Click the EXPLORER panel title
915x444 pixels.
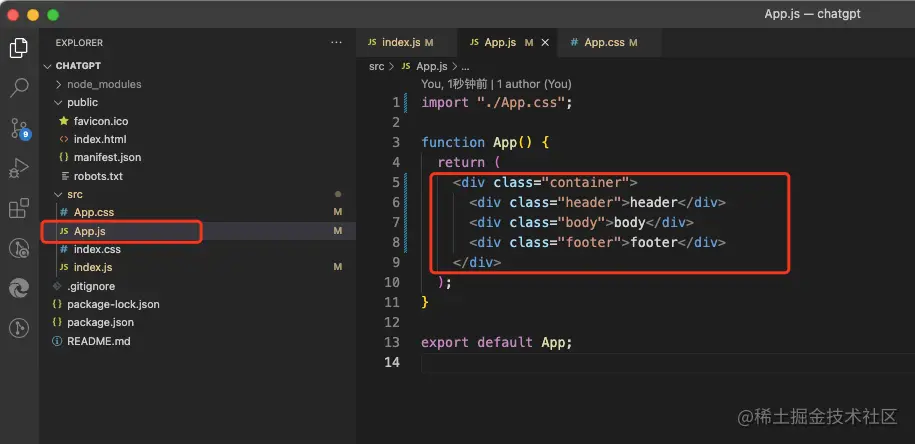click(x=79, y=43)
